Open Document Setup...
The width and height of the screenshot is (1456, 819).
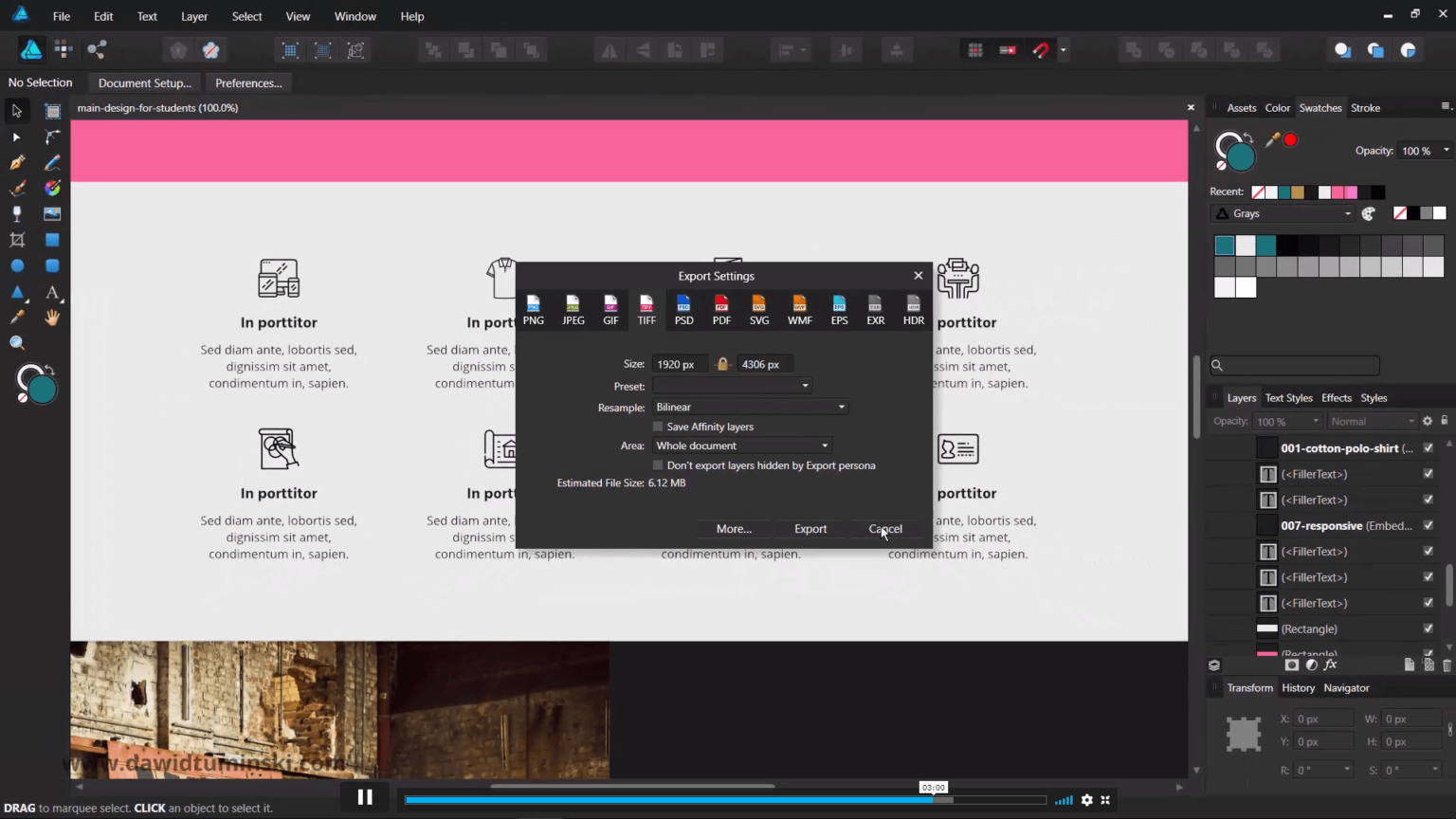144,83
